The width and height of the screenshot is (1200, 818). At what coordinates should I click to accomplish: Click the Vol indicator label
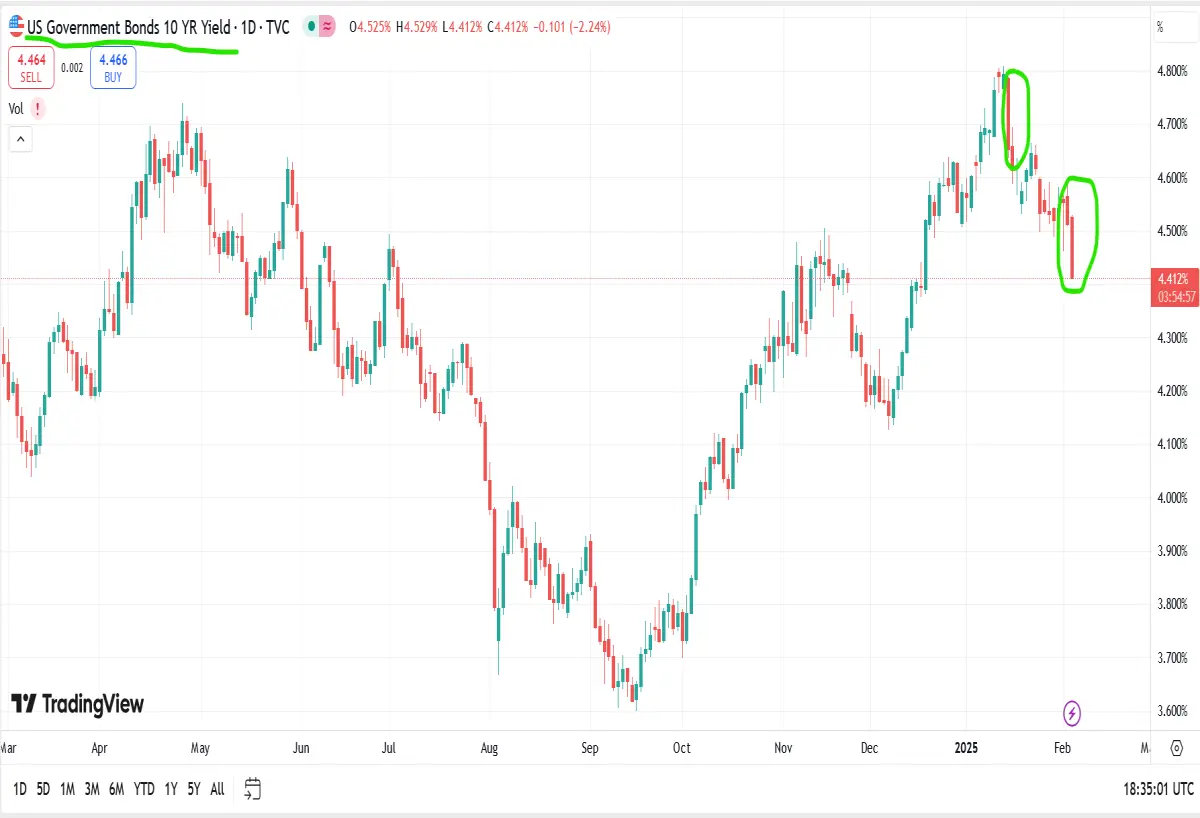17,108
